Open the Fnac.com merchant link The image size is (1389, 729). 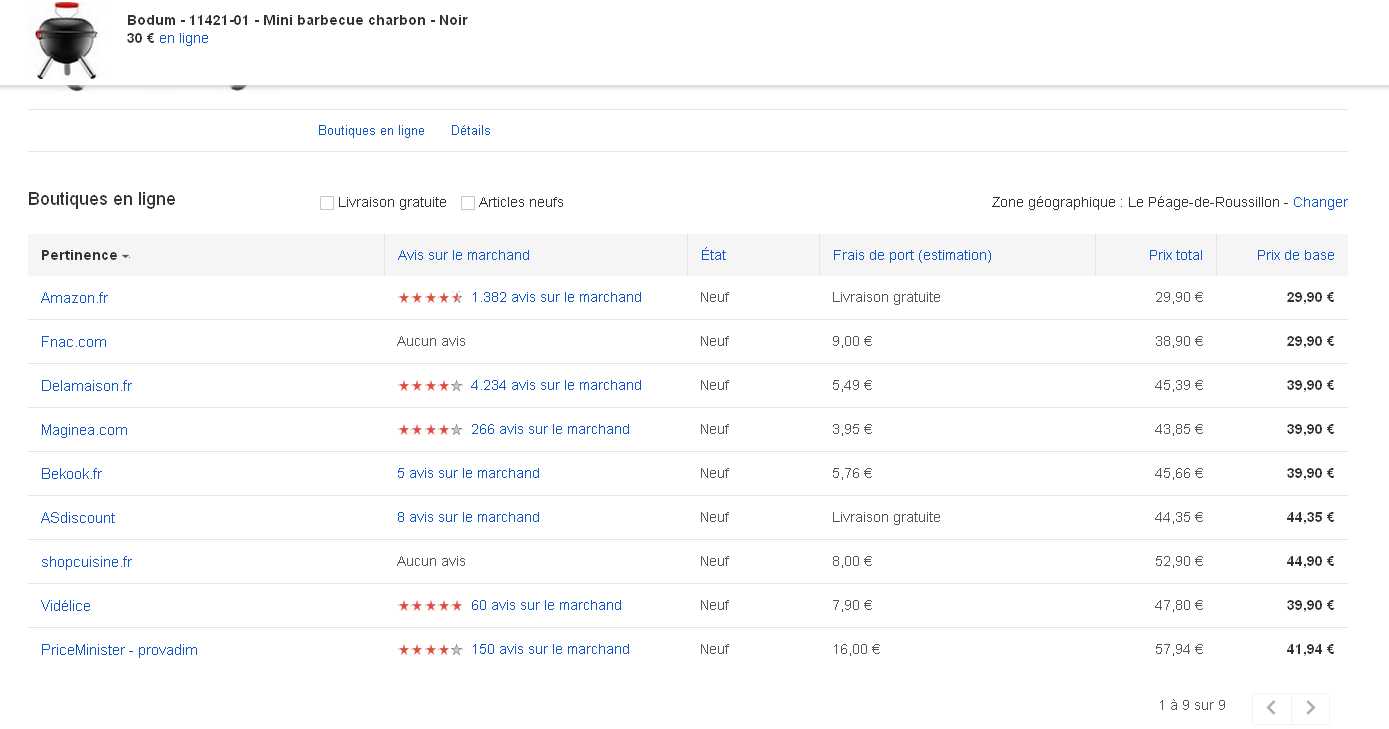click(x=74, y=342)
